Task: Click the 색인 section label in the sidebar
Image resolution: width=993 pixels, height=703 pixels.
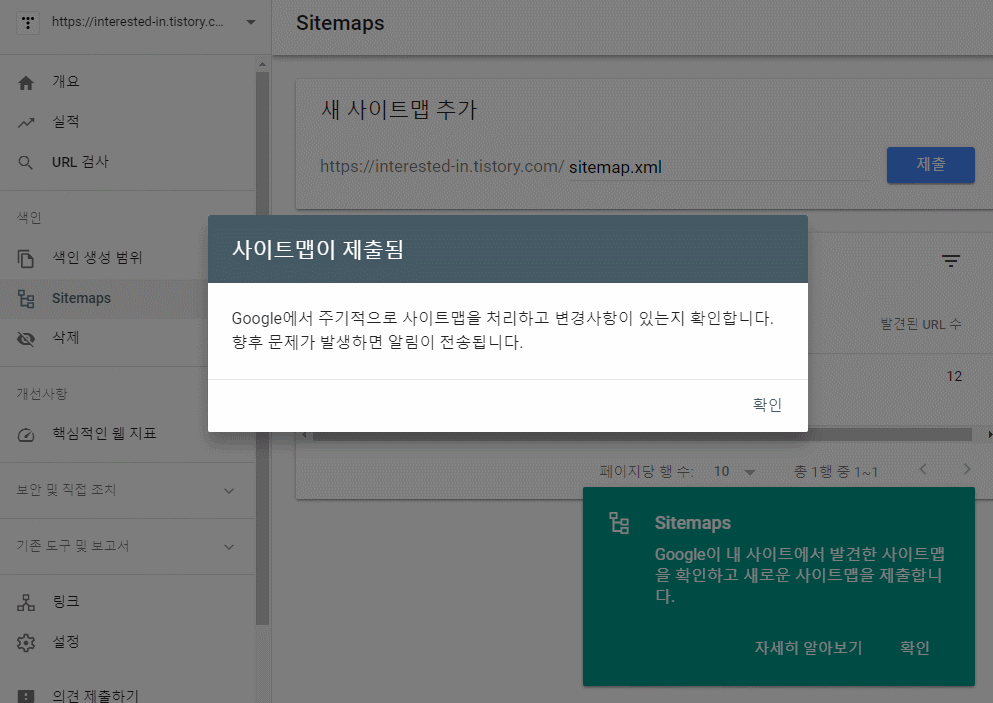Action: coord(29,218)
